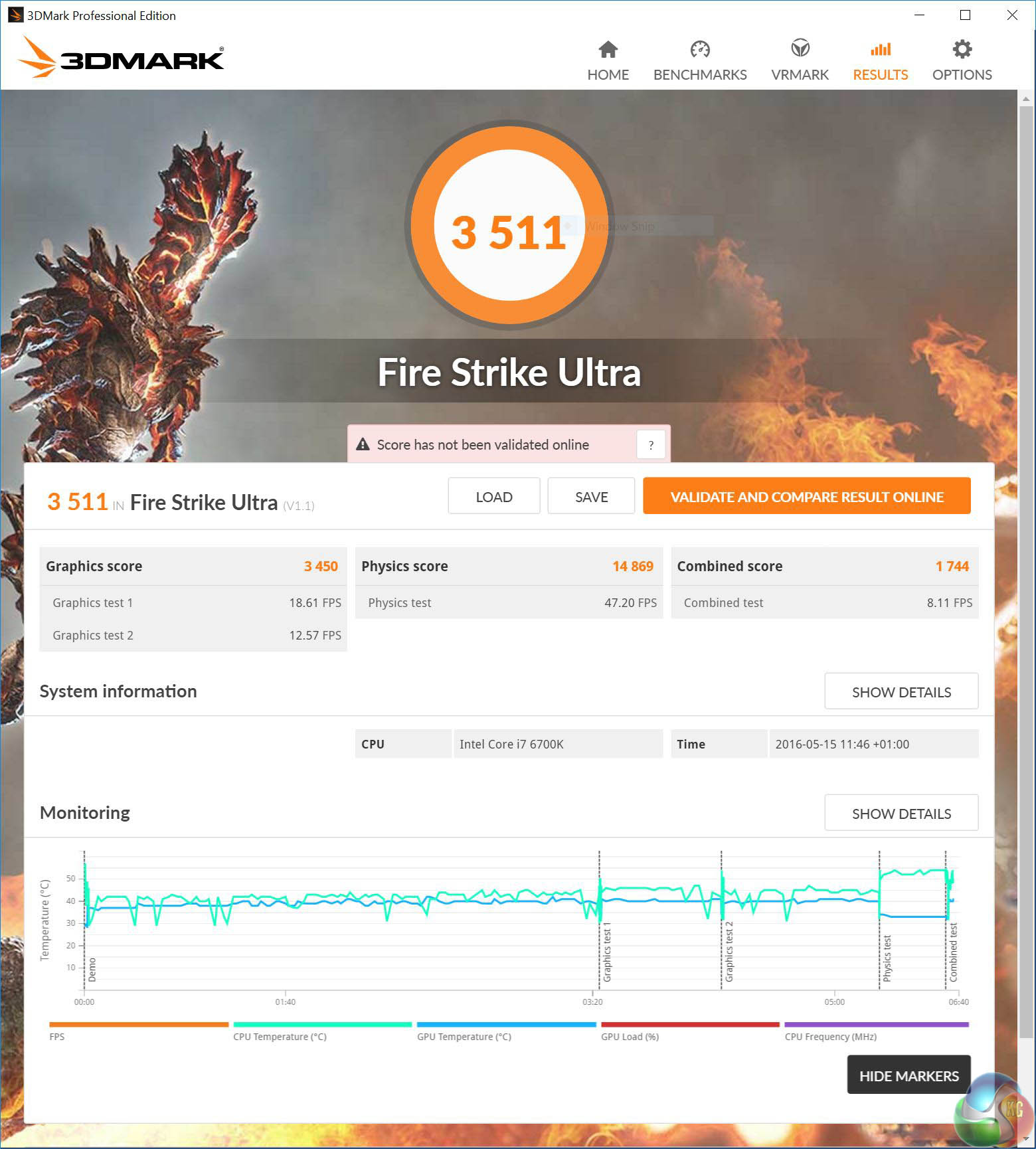The height and width of the screenshot is (1149, 1036).
Task: Click the CPU Temperature (°C) legend label
Action: [x=280, y=1036]
